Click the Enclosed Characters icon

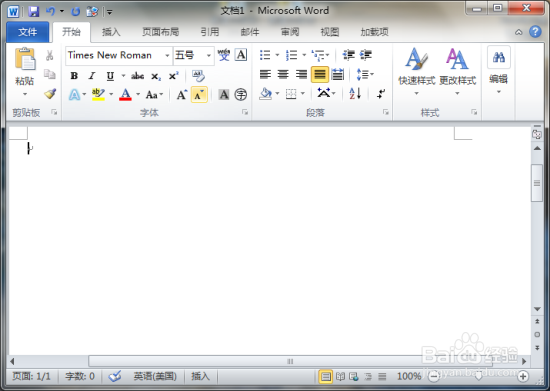[241, 94]
